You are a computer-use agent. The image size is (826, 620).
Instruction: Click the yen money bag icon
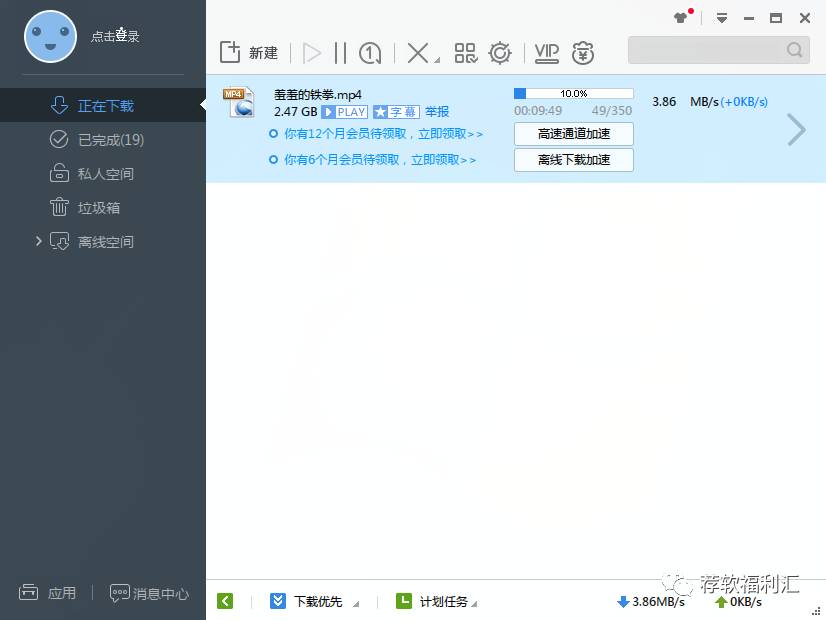tap(583, 53)
